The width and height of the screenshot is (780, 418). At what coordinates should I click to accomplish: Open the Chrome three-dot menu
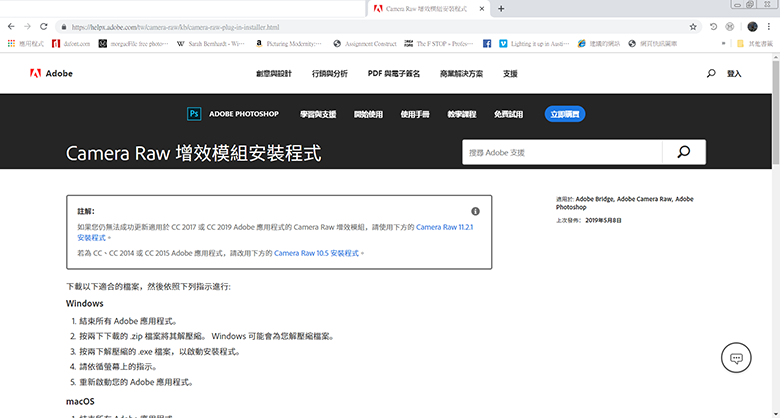tap(769, 27)
